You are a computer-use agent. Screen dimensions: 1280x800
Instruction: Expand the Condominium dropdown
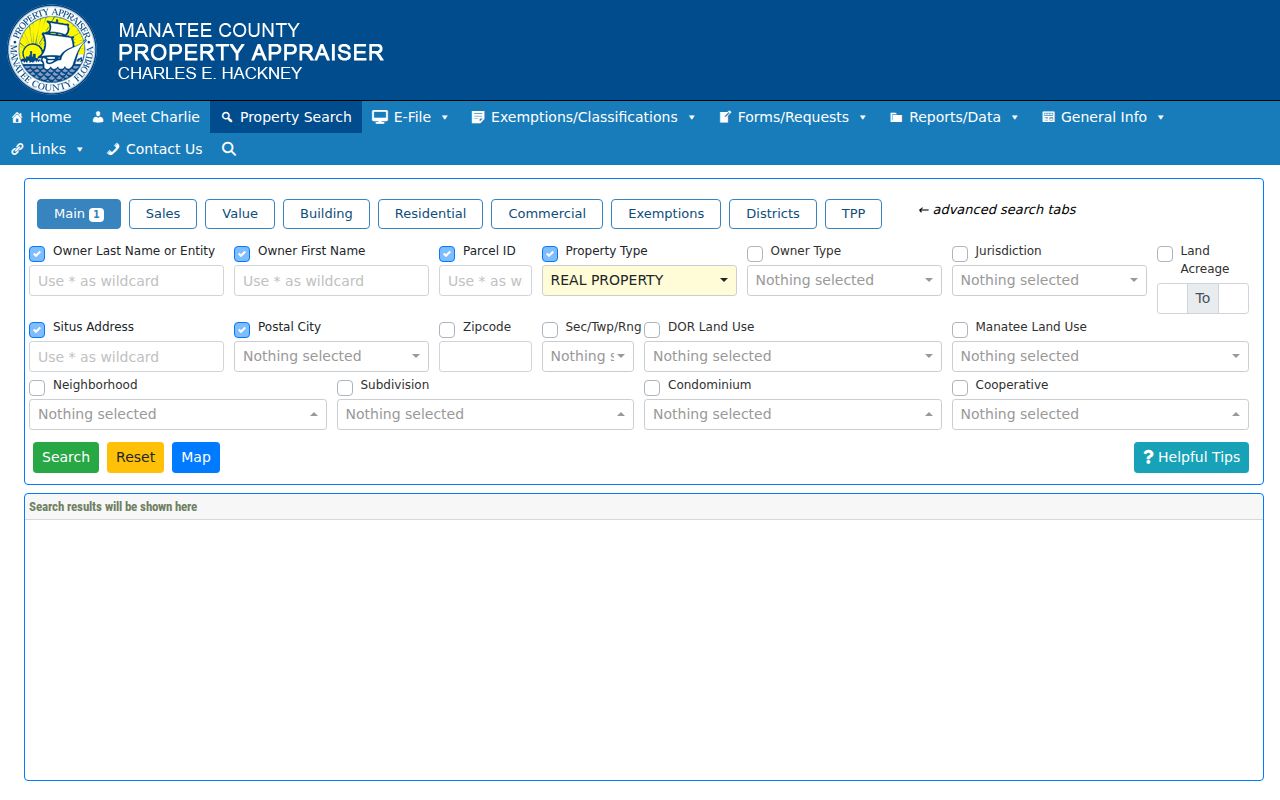pyautogui.click(x=793, y=414)
